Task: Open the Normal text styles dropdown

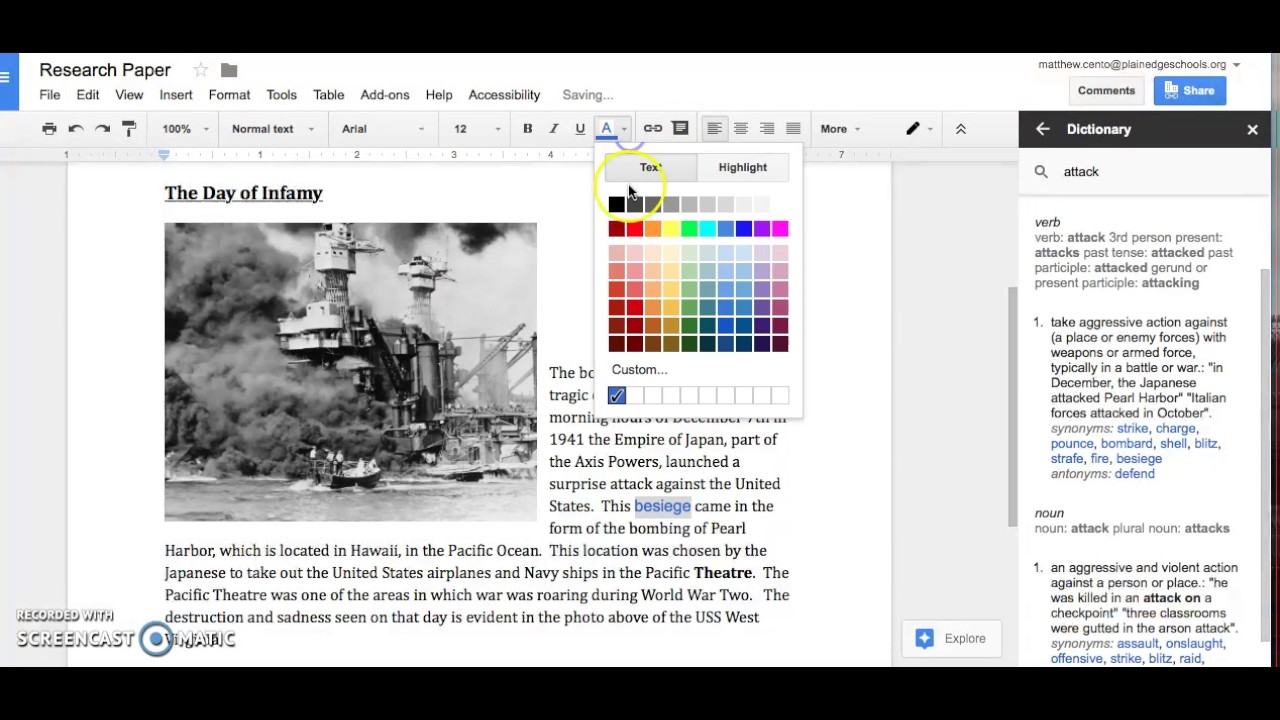Action: tap(273, 129)
